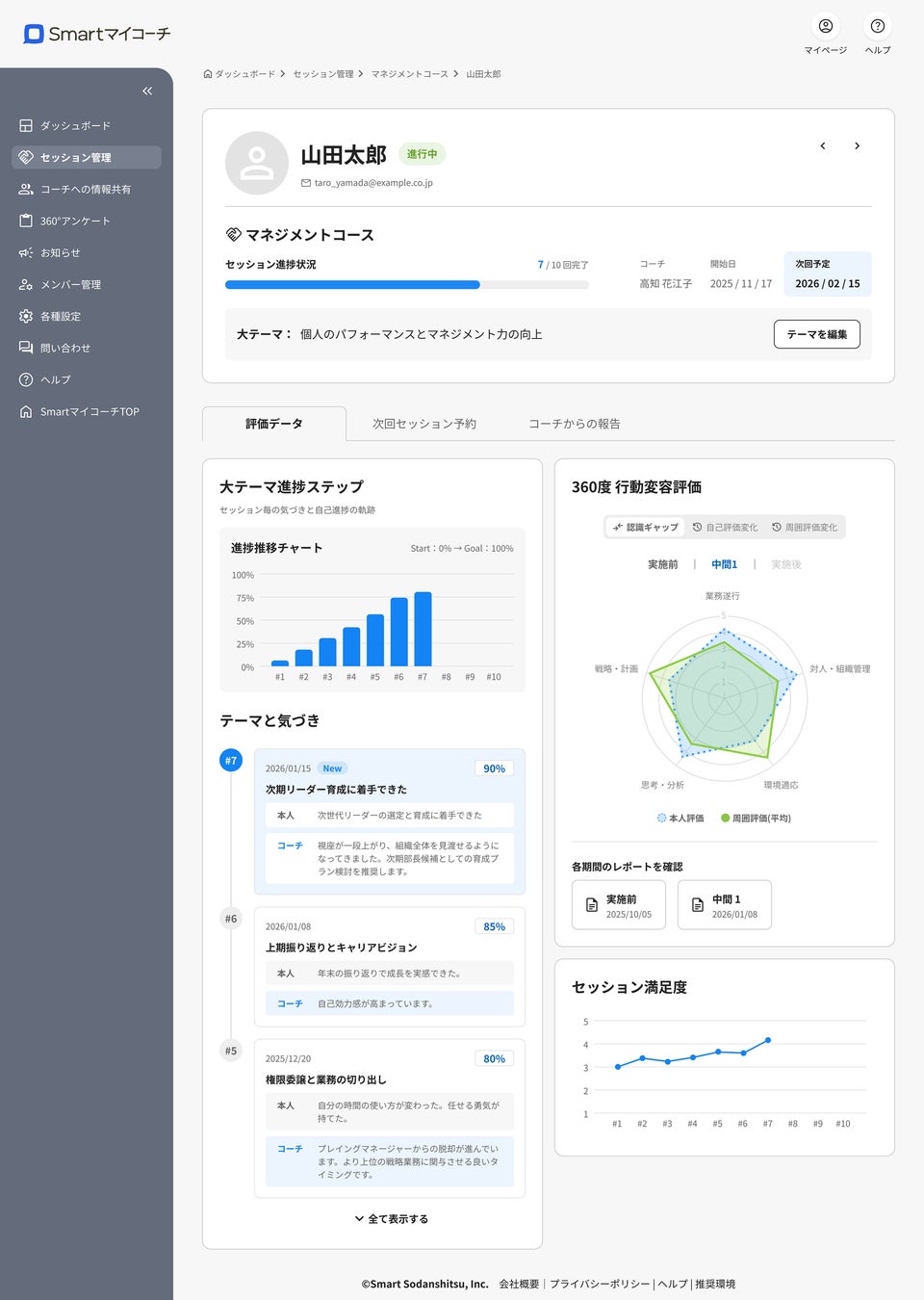Click the Smartマイコーチ logo icon
Image resolution: width=924 pixels, height=1300 pixels.
(x=34, y=34)
